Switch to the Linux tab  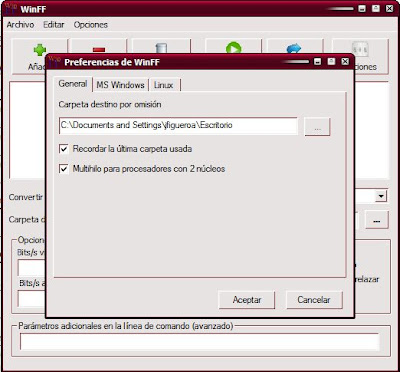164,85
